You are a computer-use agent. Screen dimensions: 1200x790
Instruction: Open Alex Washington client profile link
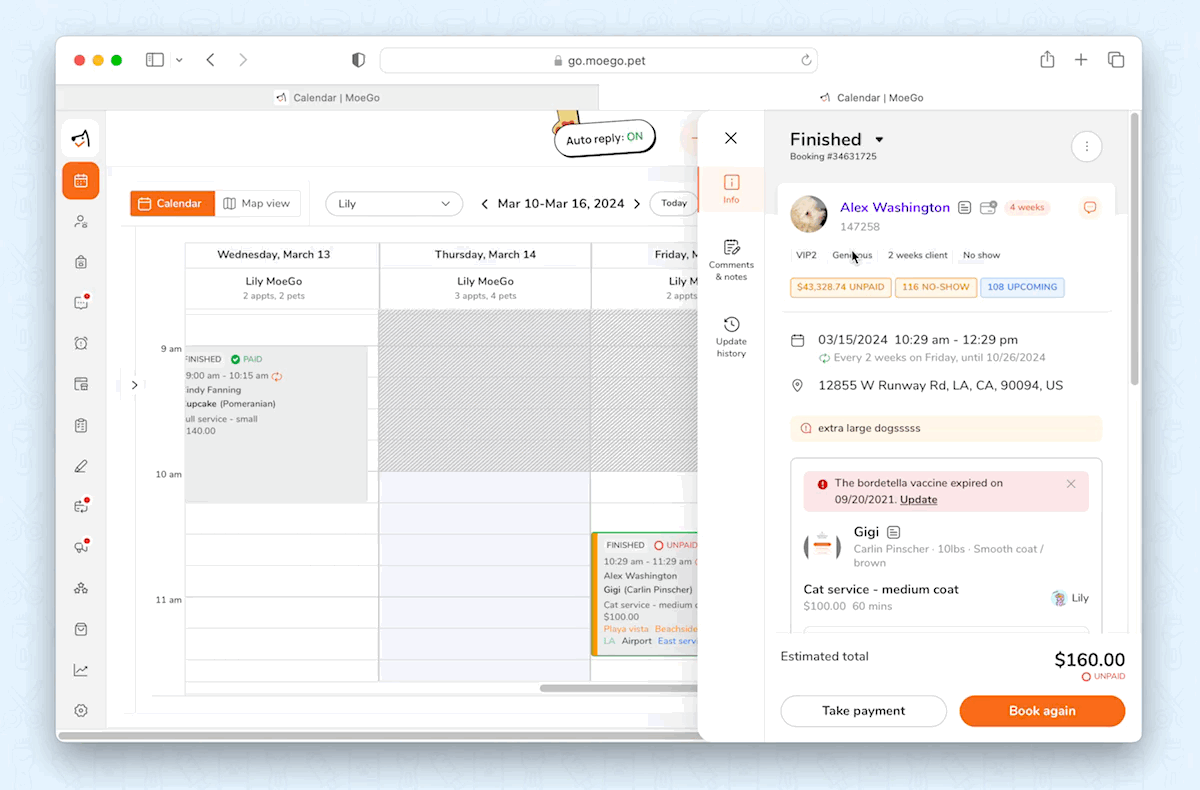click(x=895, y=207)
